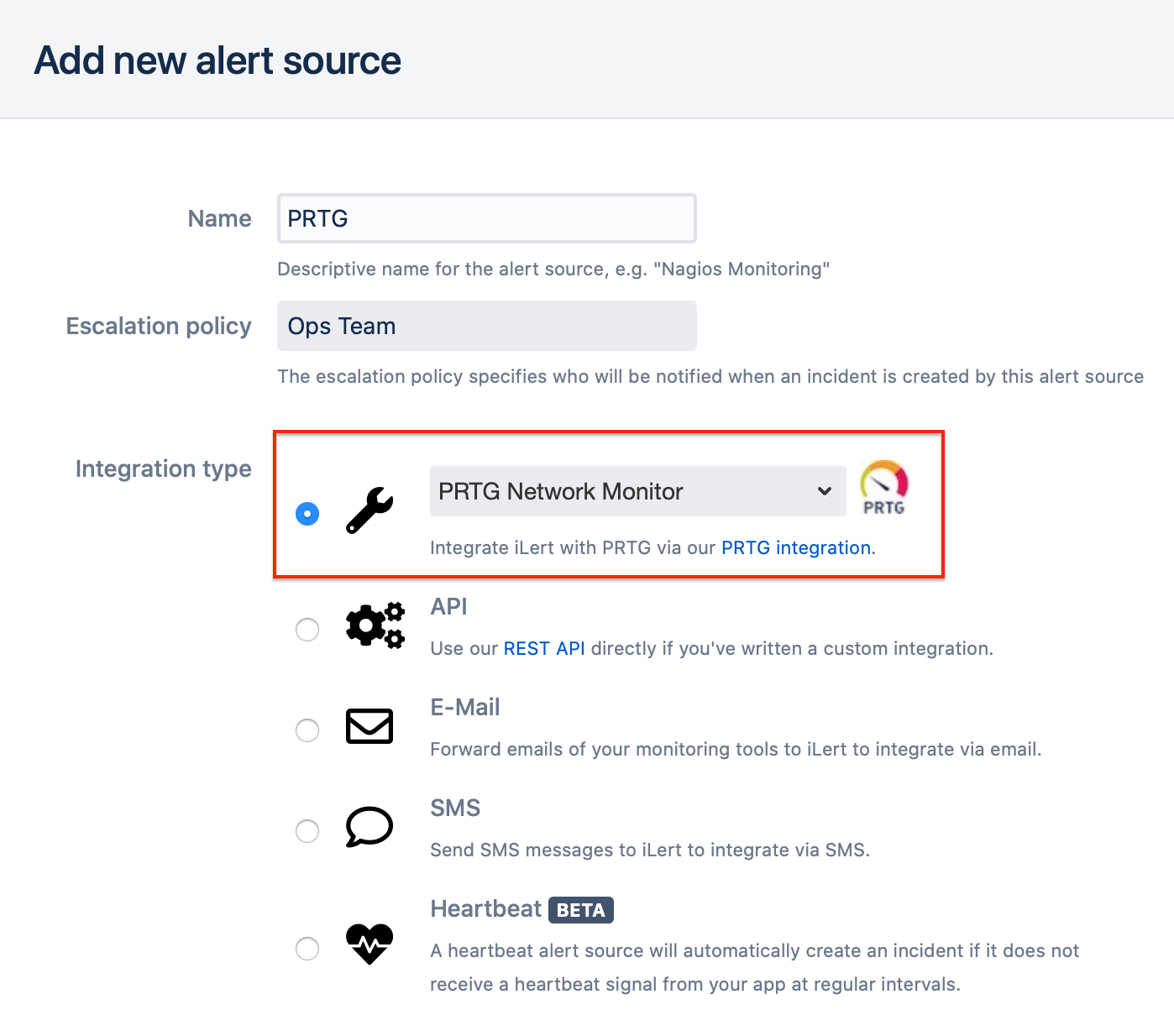Click the API gears icon
This screenshot has width=1174, height=1036.
375,625
